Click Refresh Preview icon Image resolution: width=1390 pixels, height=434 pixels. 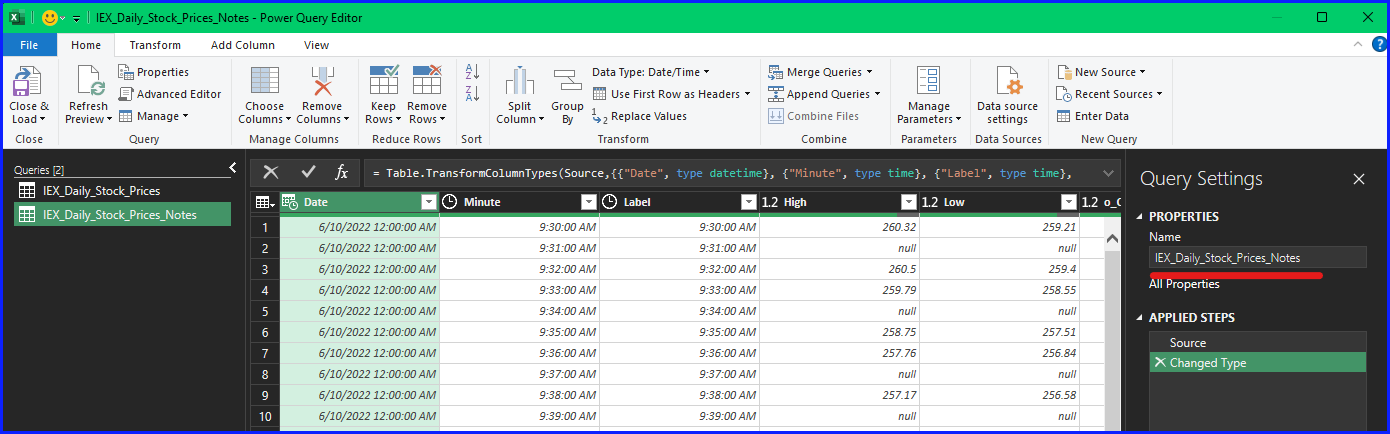click(x=88, y=81)
